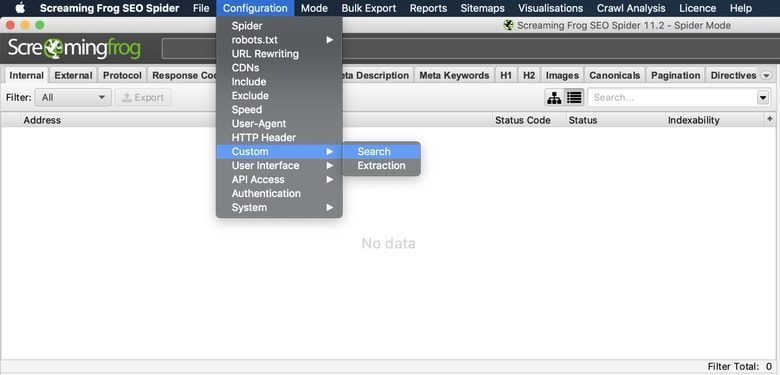The height and width of the screenshot is (375, 780).
Task: Expand the User Interface submenu
Action: (x=279, y=166)
